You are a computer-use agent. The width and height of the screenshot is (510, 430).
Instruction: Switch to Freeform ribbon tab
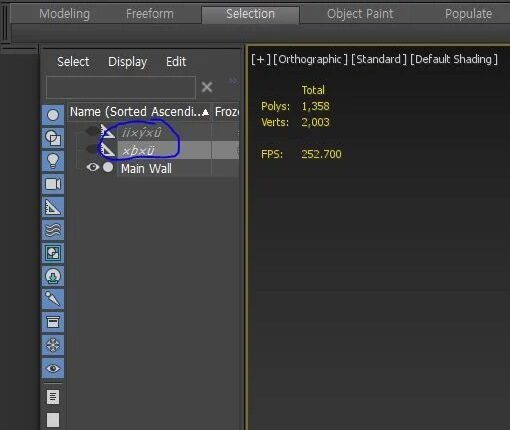[x=150, y=14]
